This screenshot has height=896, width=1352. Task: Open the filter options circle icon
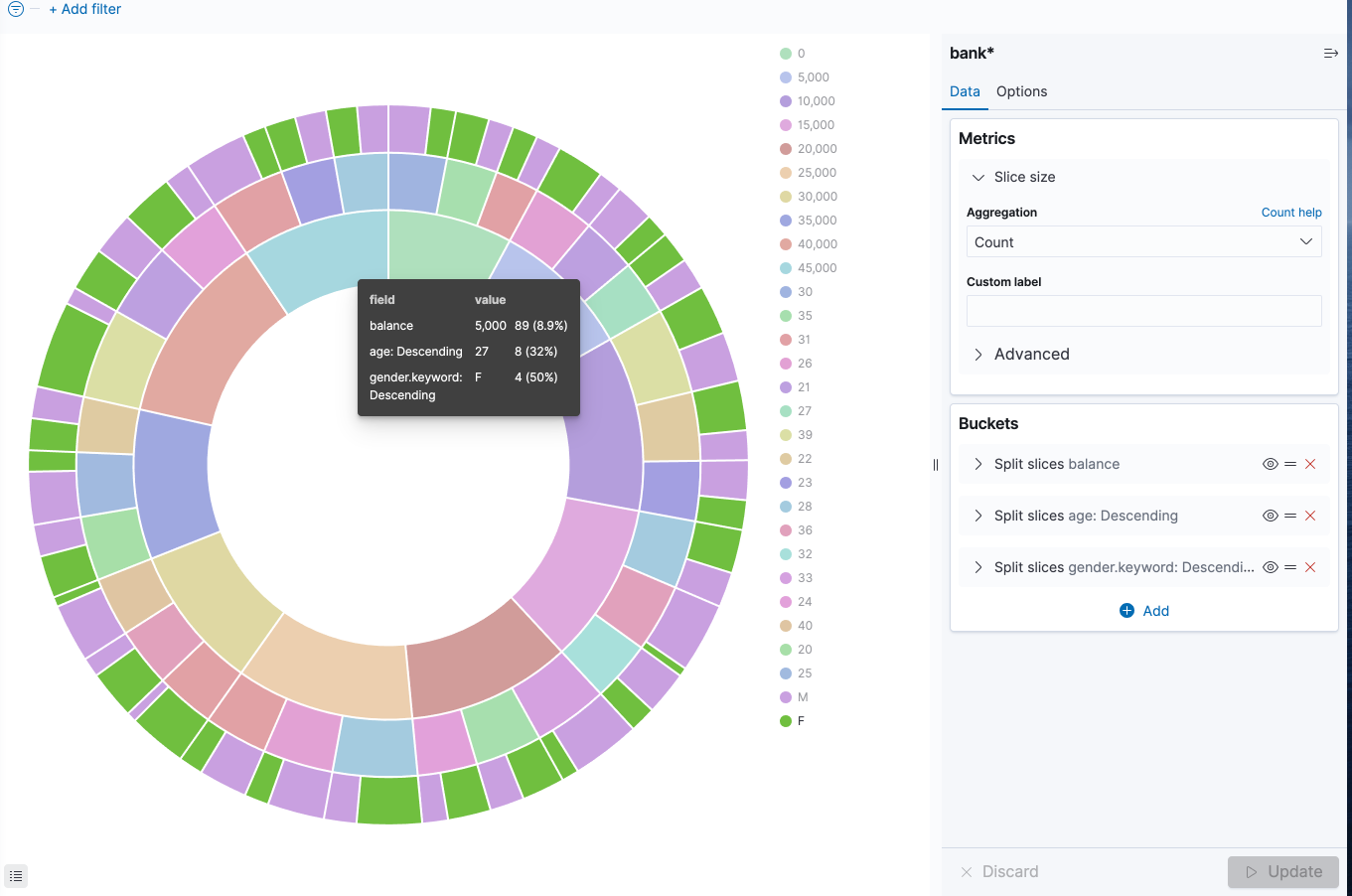coord(16,9)
